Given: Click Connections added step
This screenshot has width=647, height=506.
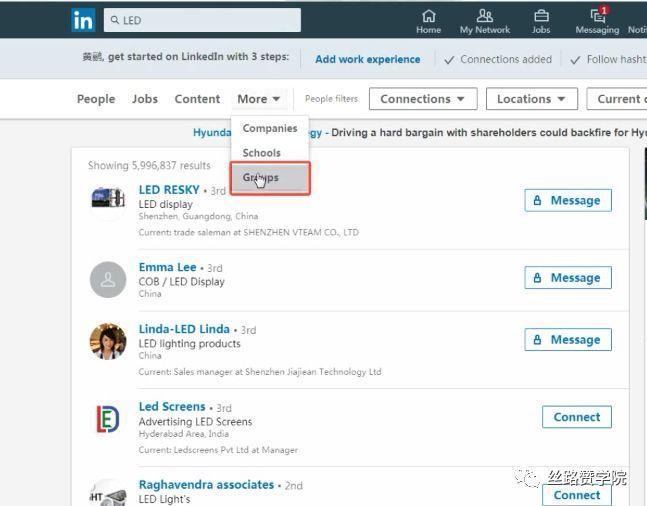Looking at the screenshot, I should 498,59.
